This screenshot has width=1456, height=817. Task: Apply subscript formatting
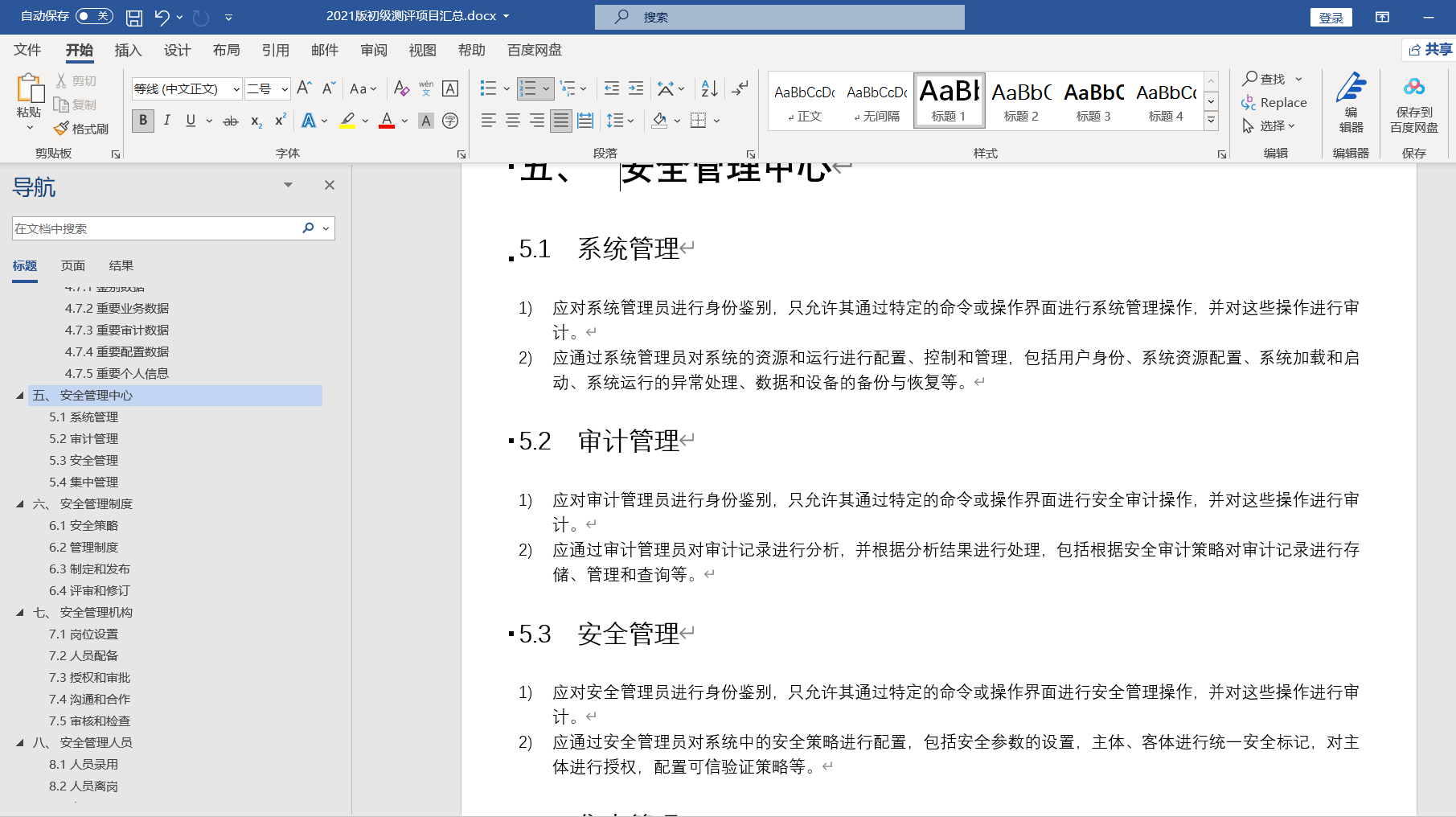click(256, 121)
